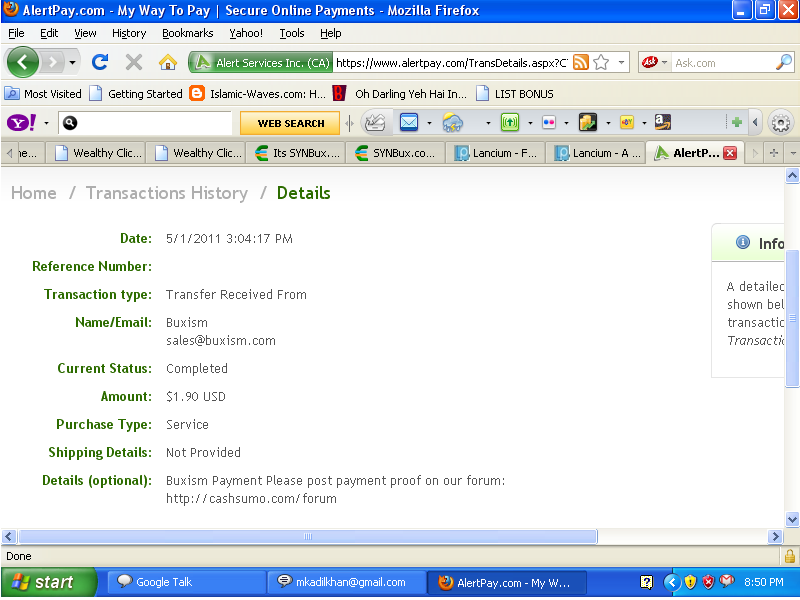Switch to the Lancium - F... tab

click(496, 153)
